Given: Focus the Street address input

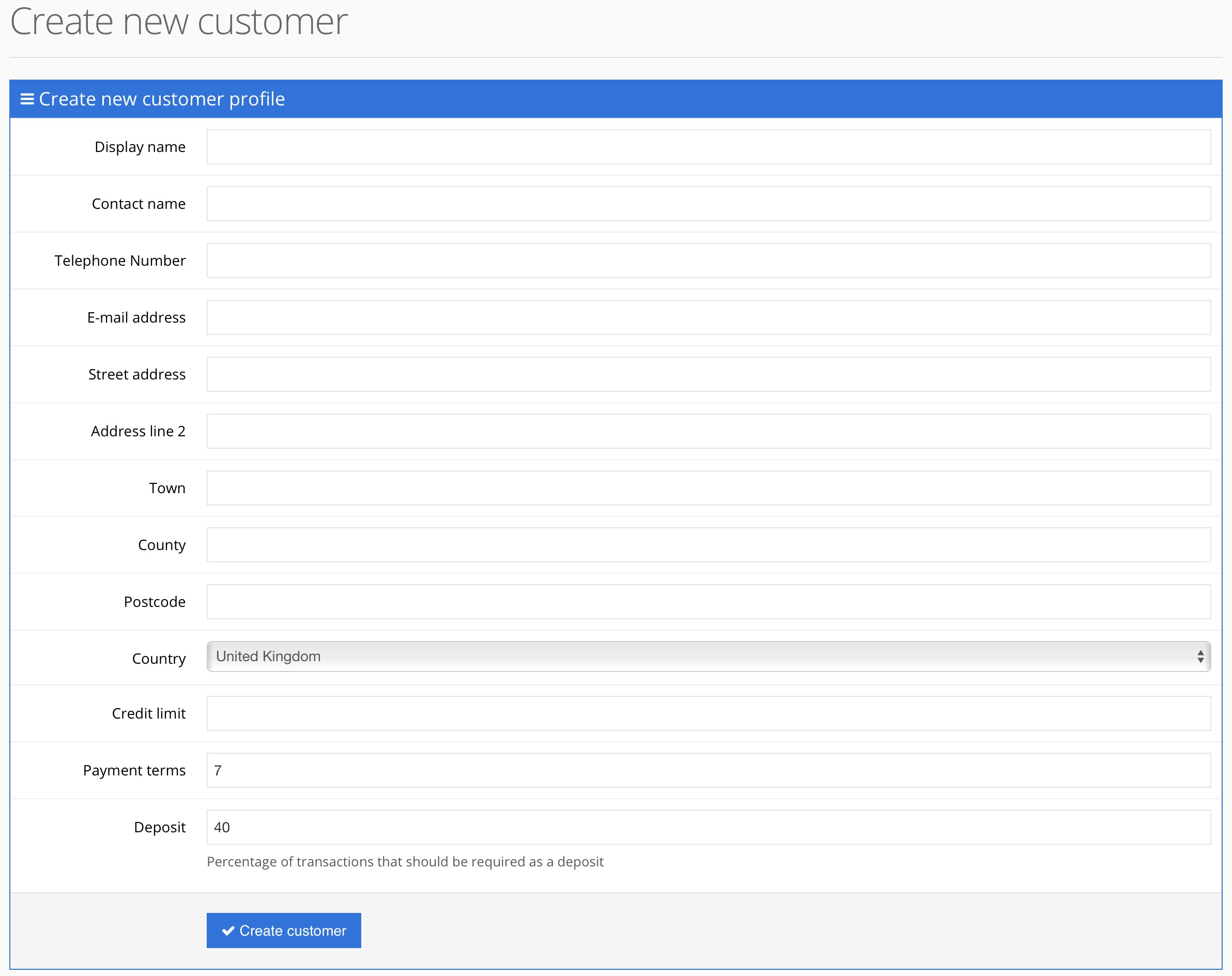Looking at the screenshot, I should tap(707, 374).
